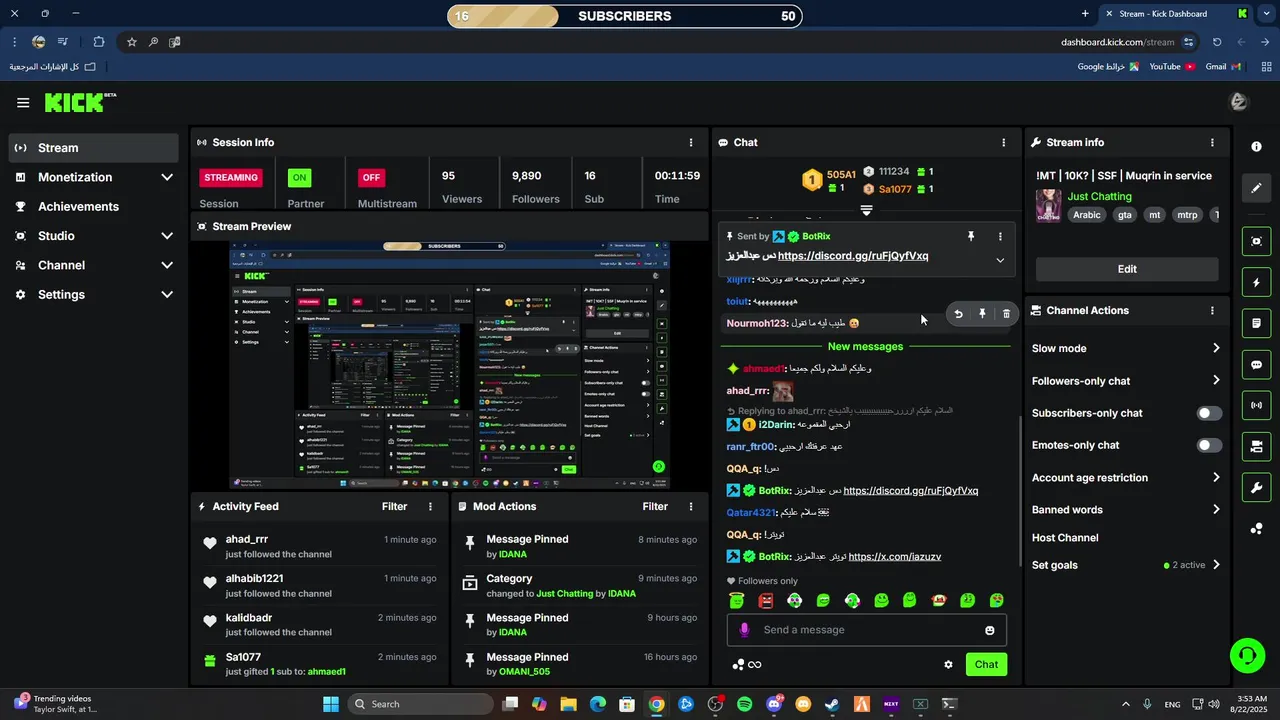1280x720 pixels.
Task: Click the infinity icon below message box
Action: [755, 665]
